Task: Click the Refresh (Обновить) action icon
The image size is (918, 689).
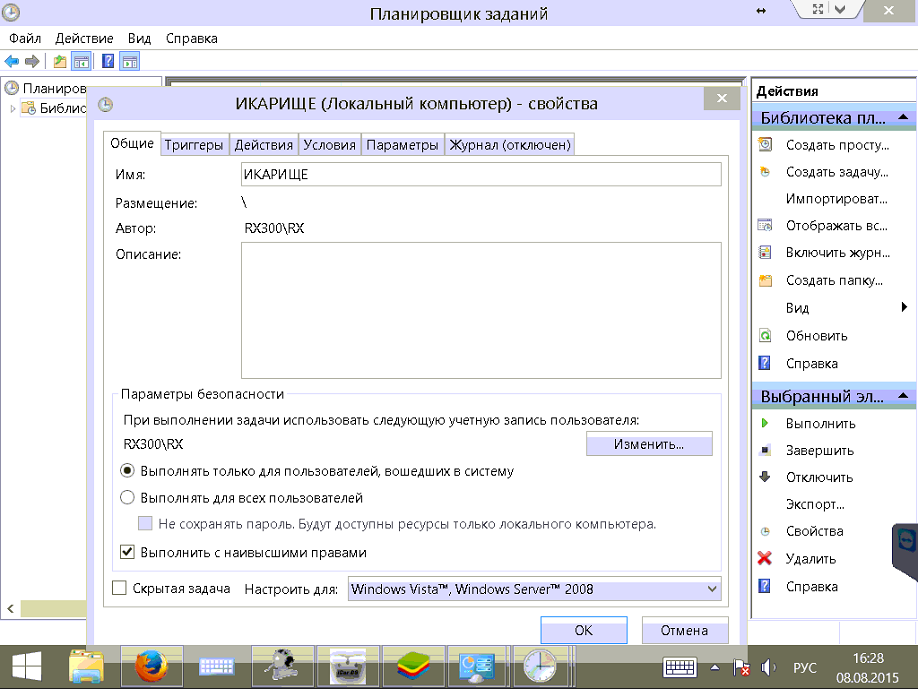Action: (765, 336)
